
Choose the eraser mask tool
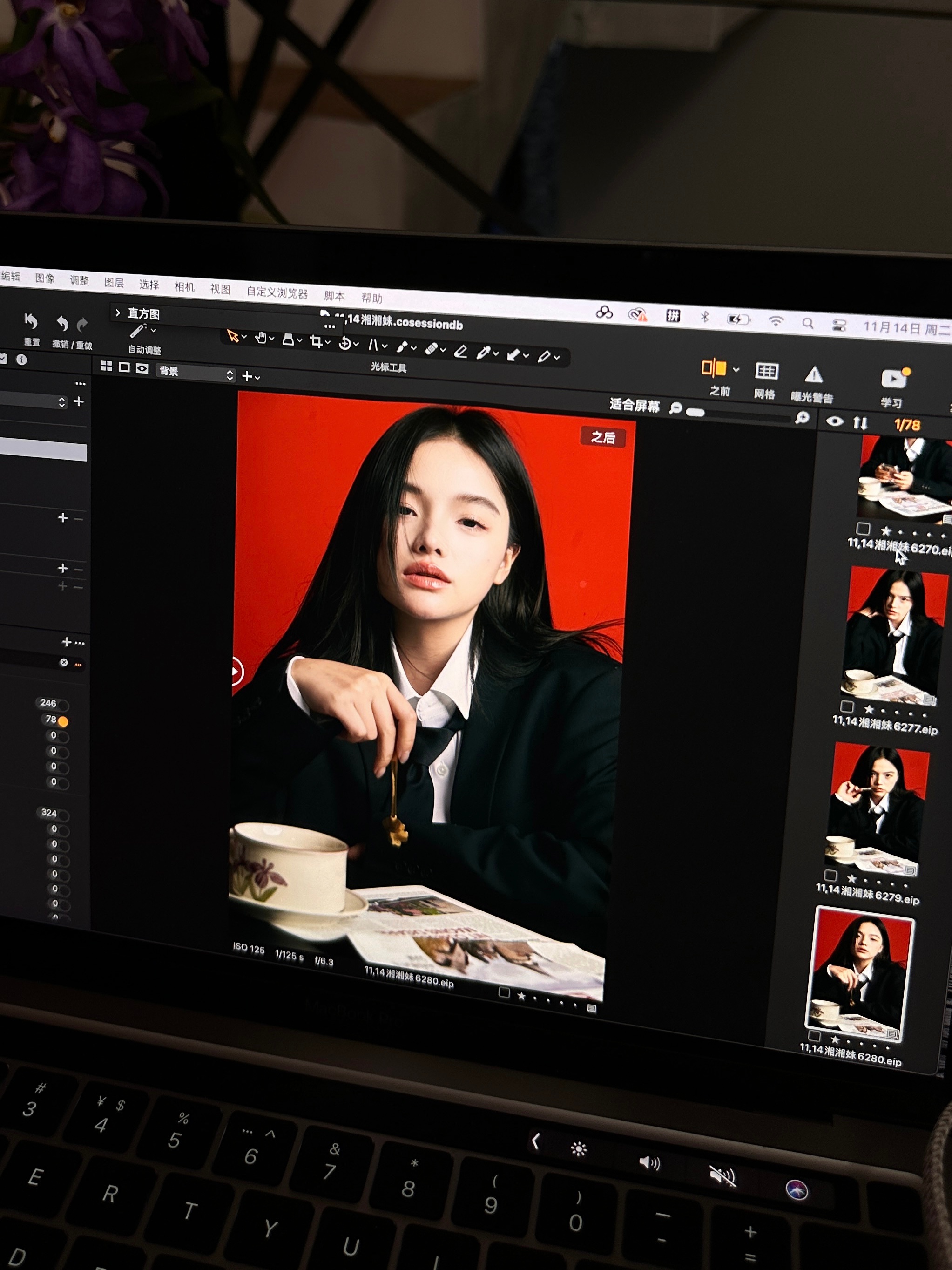pyautogui.click(x=460, y=351)
